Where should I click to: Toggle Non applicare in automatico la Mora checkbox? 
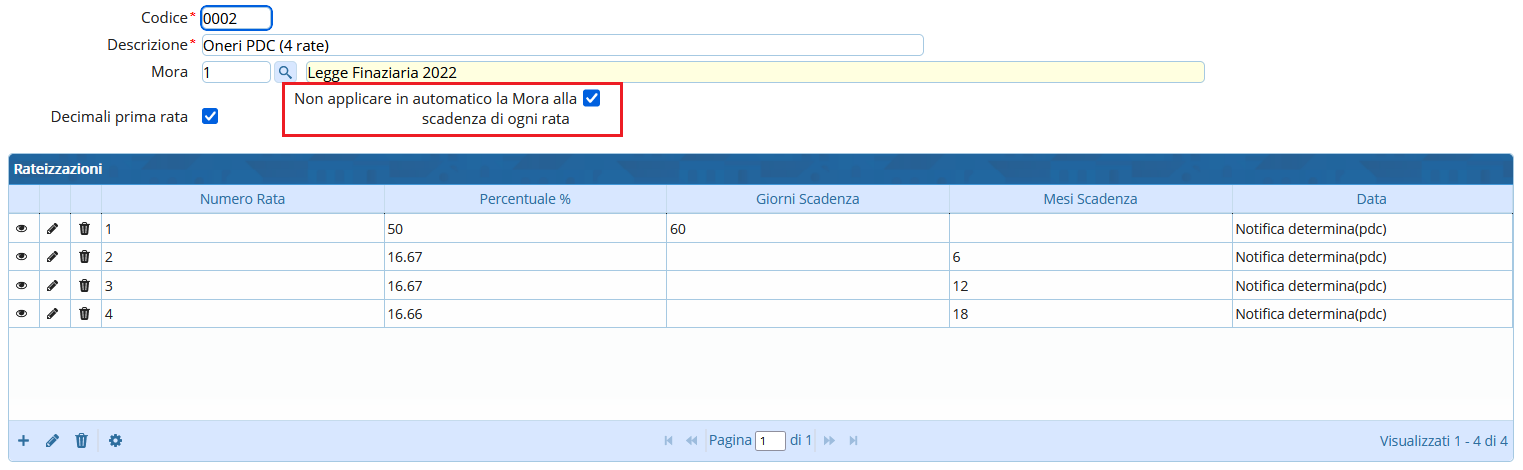[x=591, y=98]
